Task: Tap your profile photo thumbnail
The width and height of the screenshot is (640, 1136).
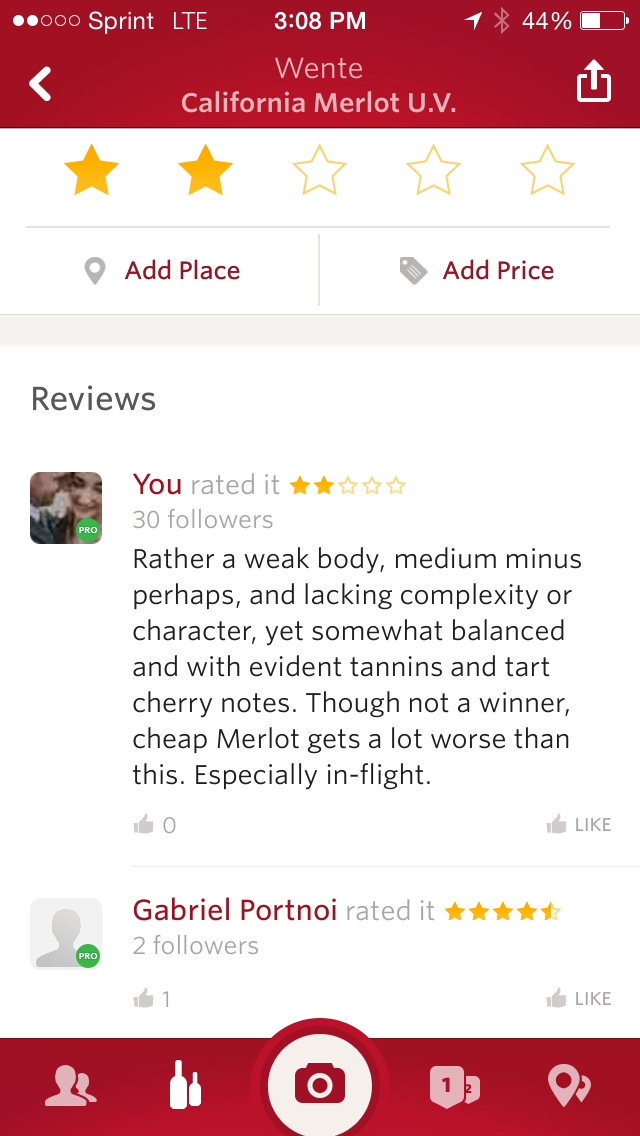Action: (x=66, y=508)
